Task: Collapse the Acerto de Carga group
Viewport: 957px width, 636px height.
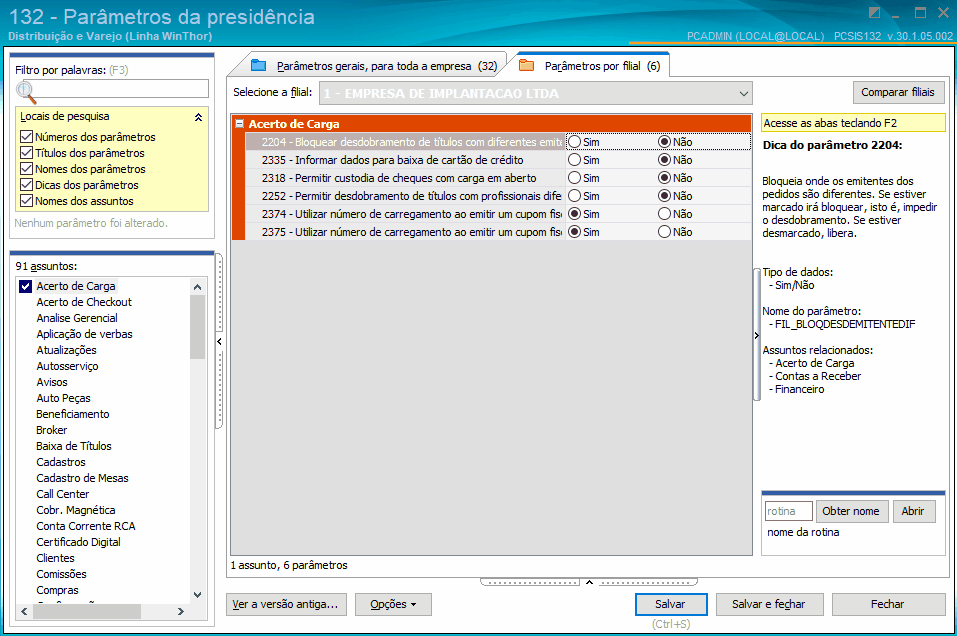Action: (240, 124)
